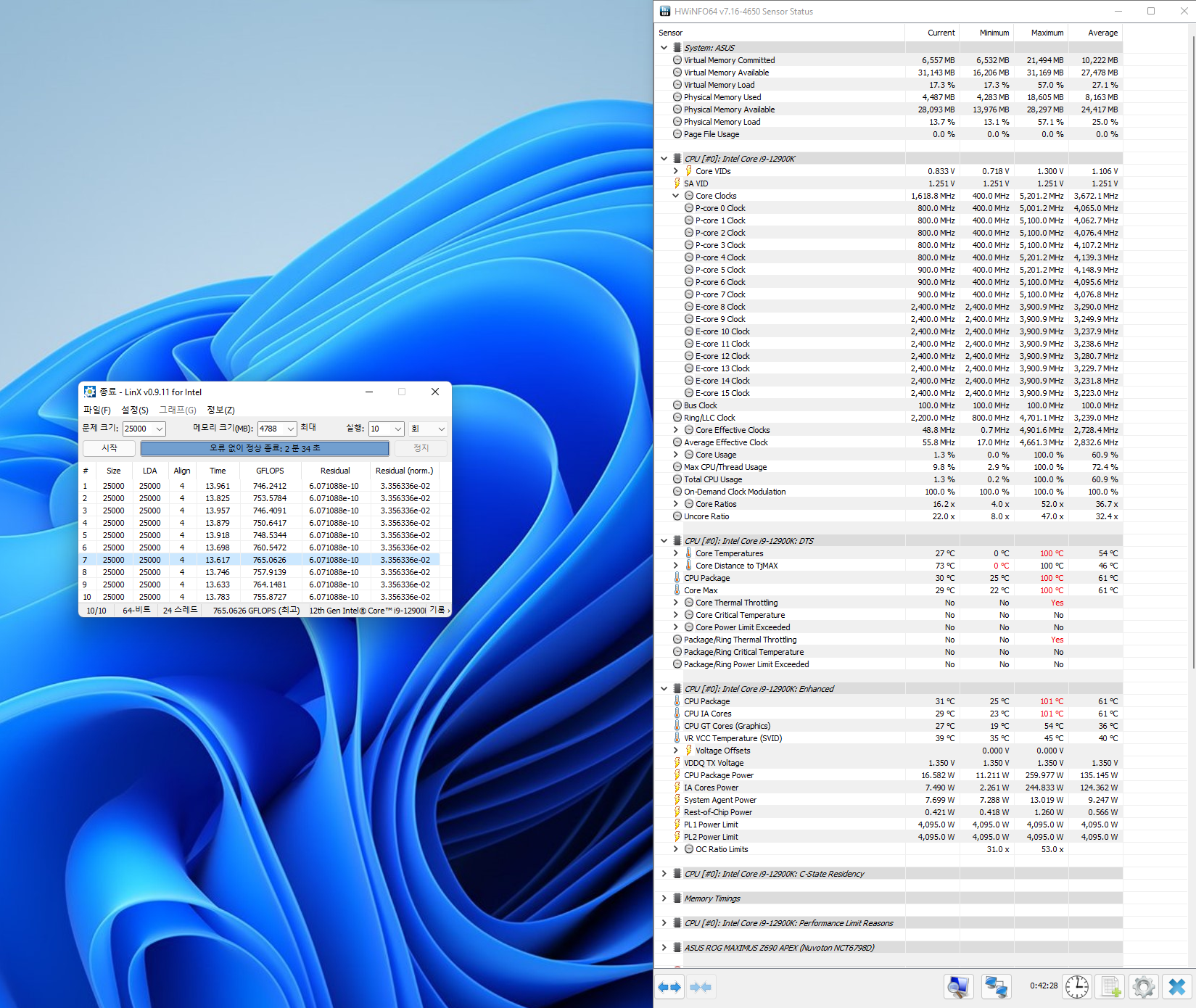This screenshot has width=1196, height=1008.
Task: Click the clock icon beside P-core 0 Clock
Action: click(689, 208)
